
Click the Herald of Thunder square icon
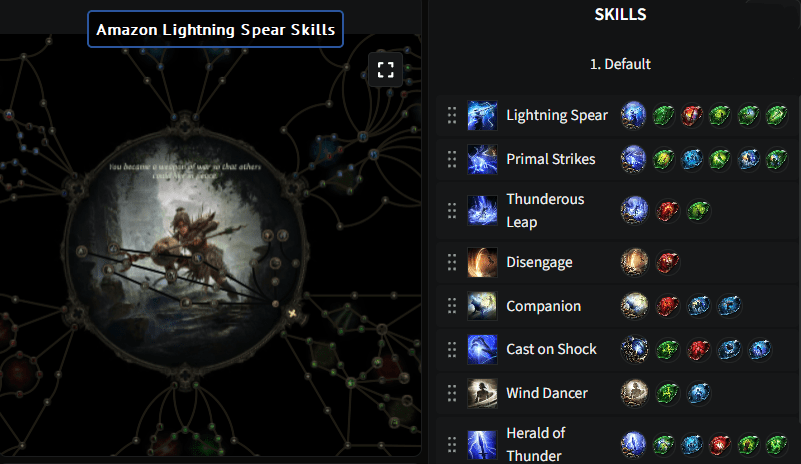(x=482, y=445)
